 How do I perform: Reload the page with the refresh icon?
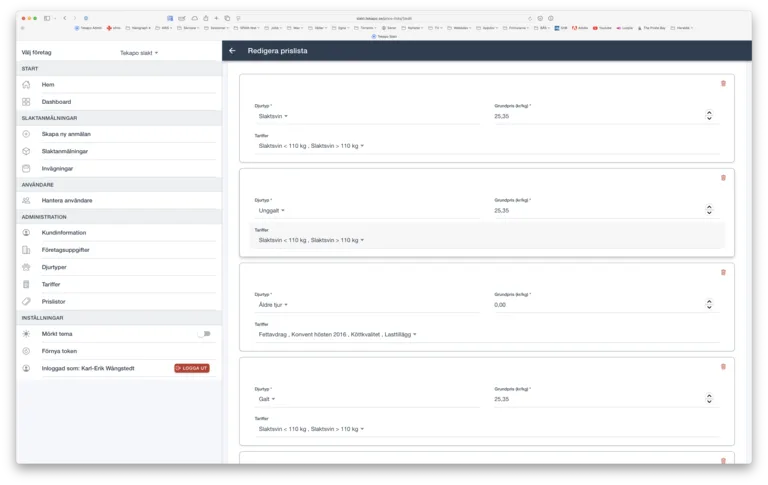click(x=530, y=18)
